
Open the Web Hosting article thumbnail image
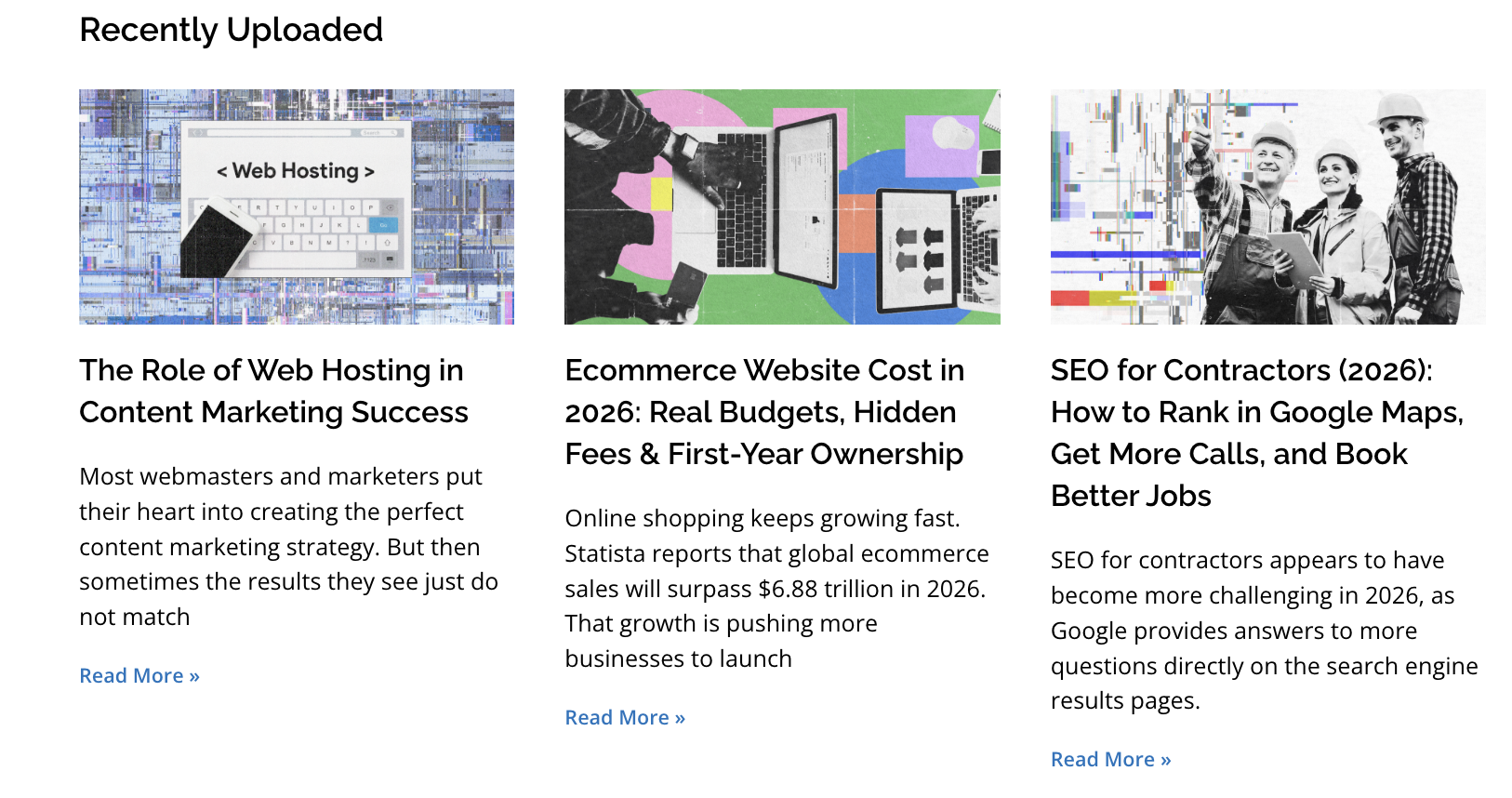[296, 206]
